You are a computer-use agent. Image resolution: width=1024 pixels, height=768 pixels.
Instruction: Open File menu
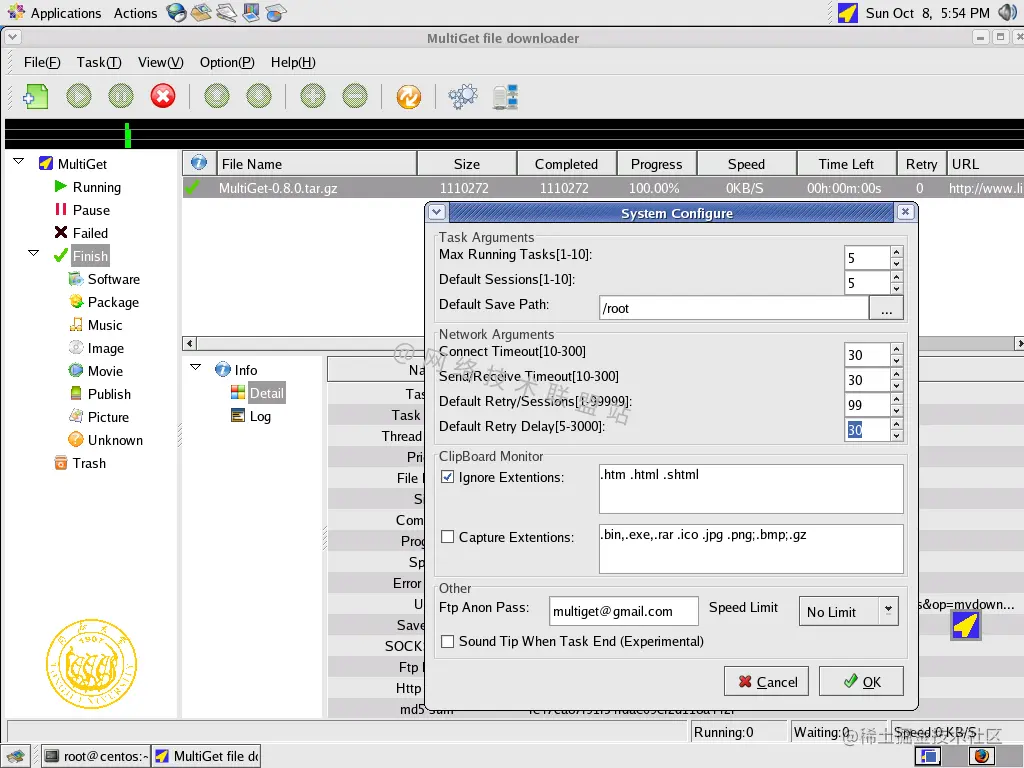click(x=42, y=62)
